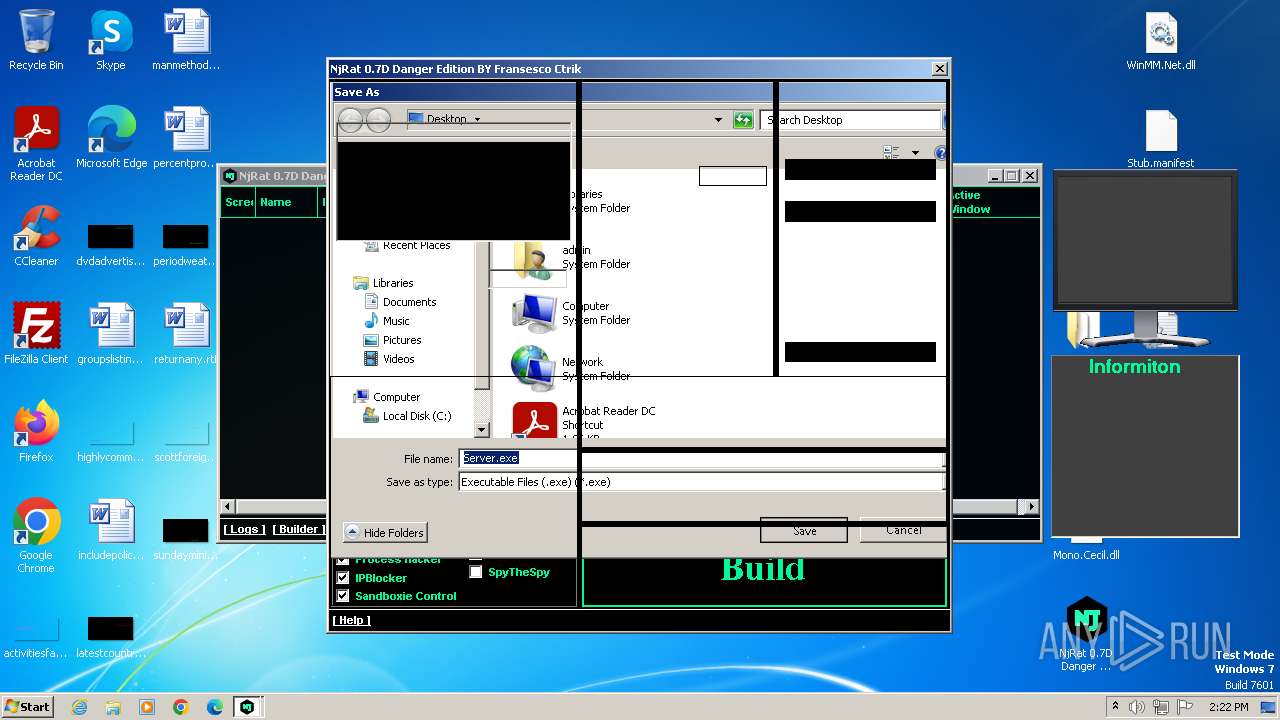Viewport: 1280px width, 720px height.
Task: Select the groupslistin Word document icon
Action: [x=111, y=334]
